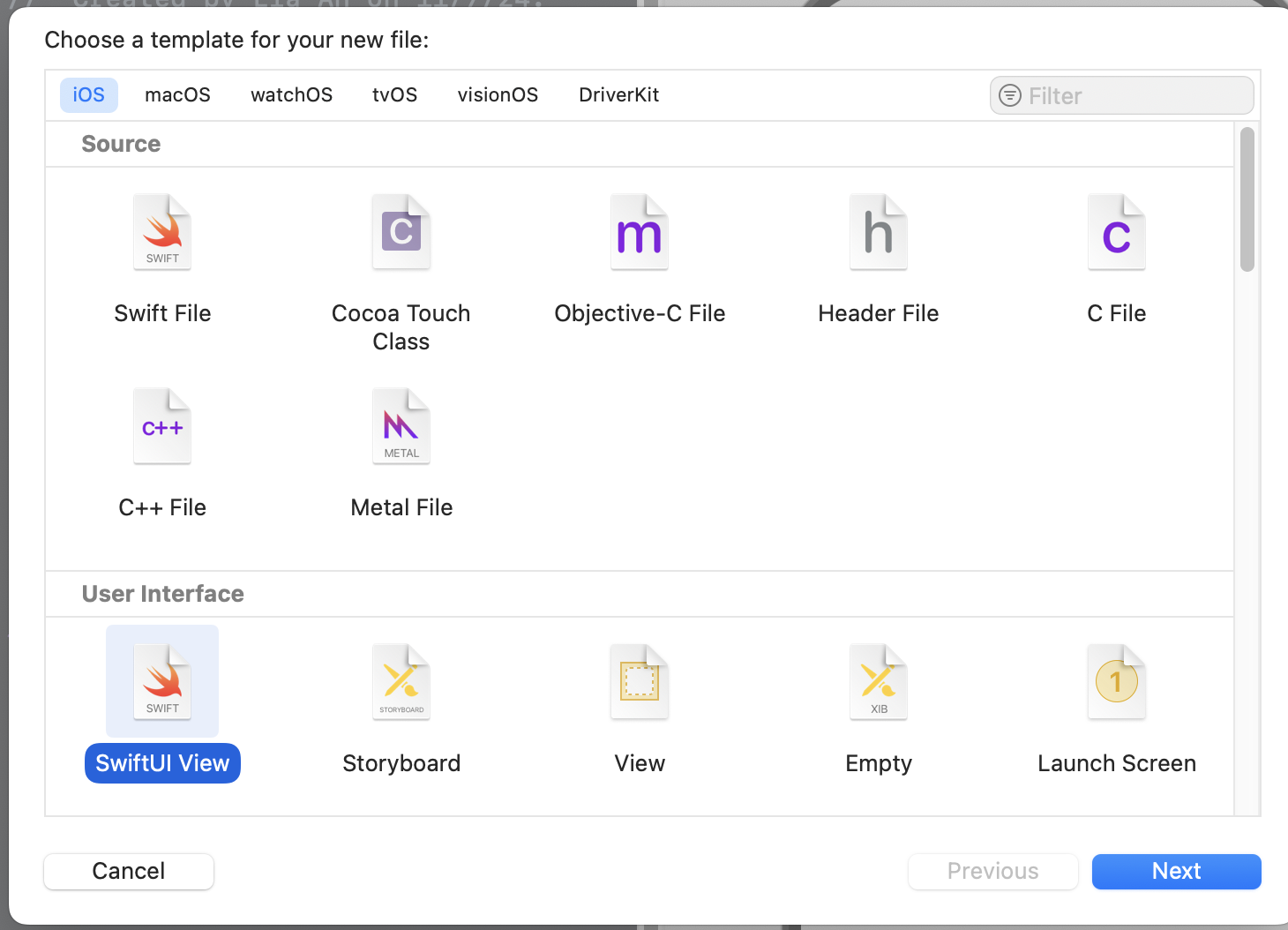
Task: Click the 'Storyboard' label
Action: (401, 763)
